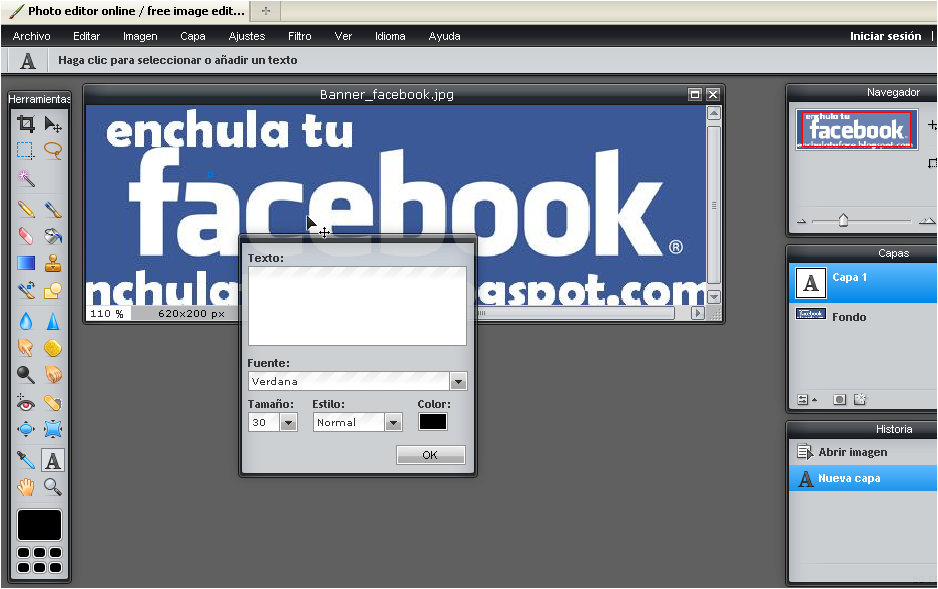Select the Crop tool
The image size is (938, 589).
pos(26,124)
